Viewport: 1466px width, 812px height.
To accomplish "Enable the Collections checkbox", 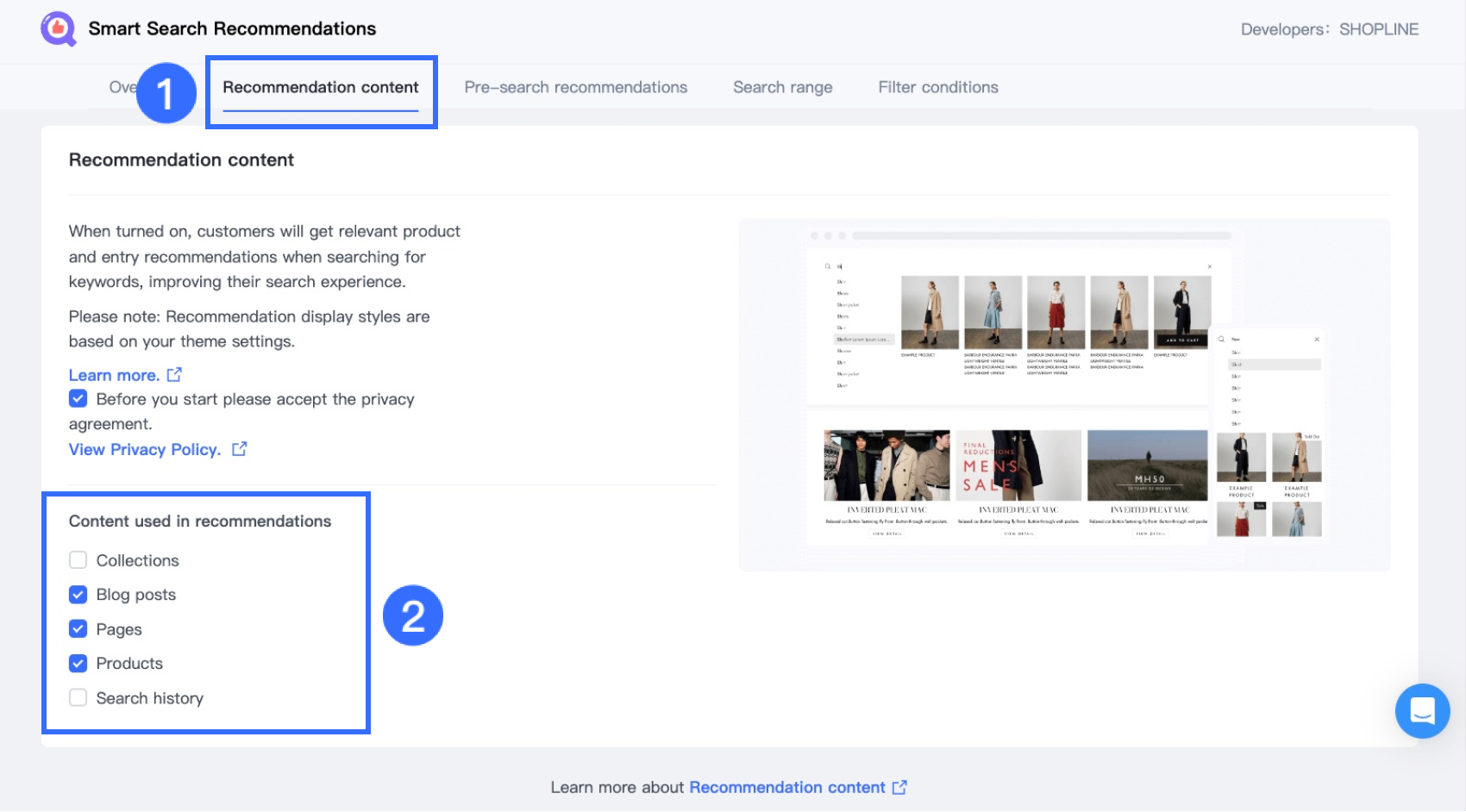I will pos(78,559).
